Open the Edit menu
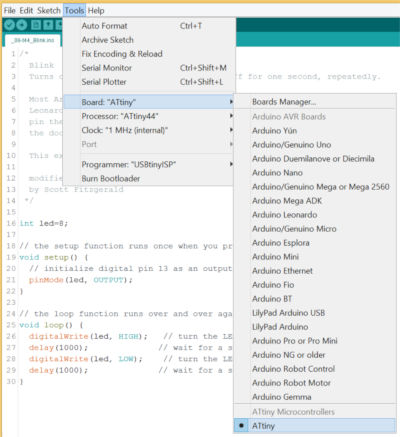The height and width of the screenshot is (437, 400). (x=26, y=11)
